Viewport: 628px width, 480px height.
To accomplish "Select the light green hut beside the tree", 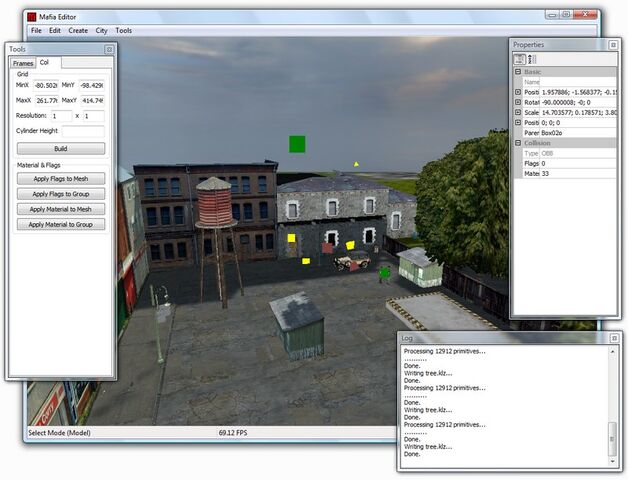I will [420, 267].
